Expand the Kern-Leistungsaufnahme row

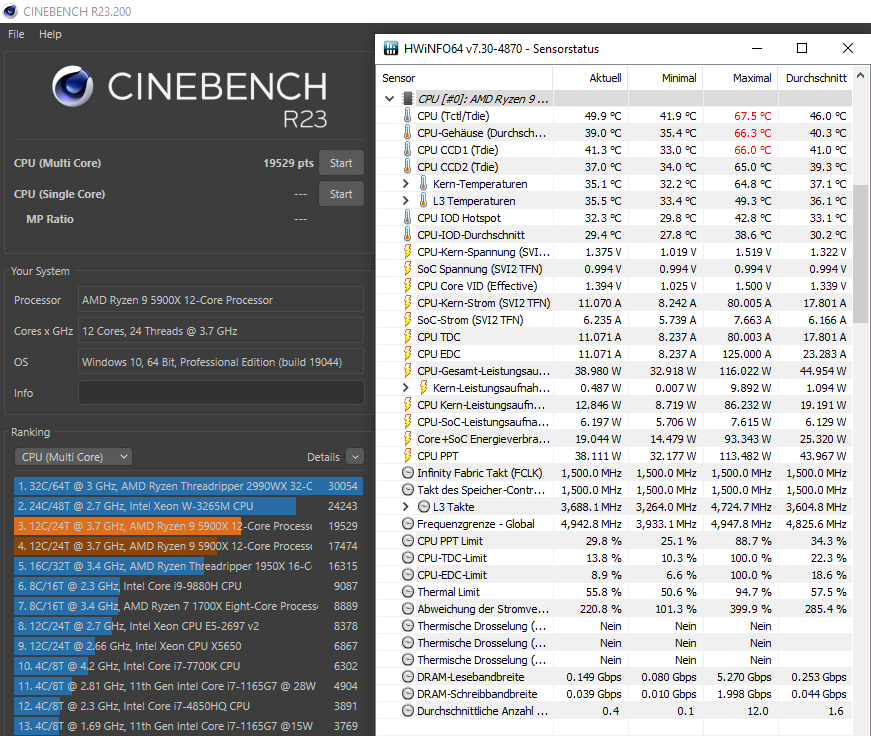click(406, 388)
